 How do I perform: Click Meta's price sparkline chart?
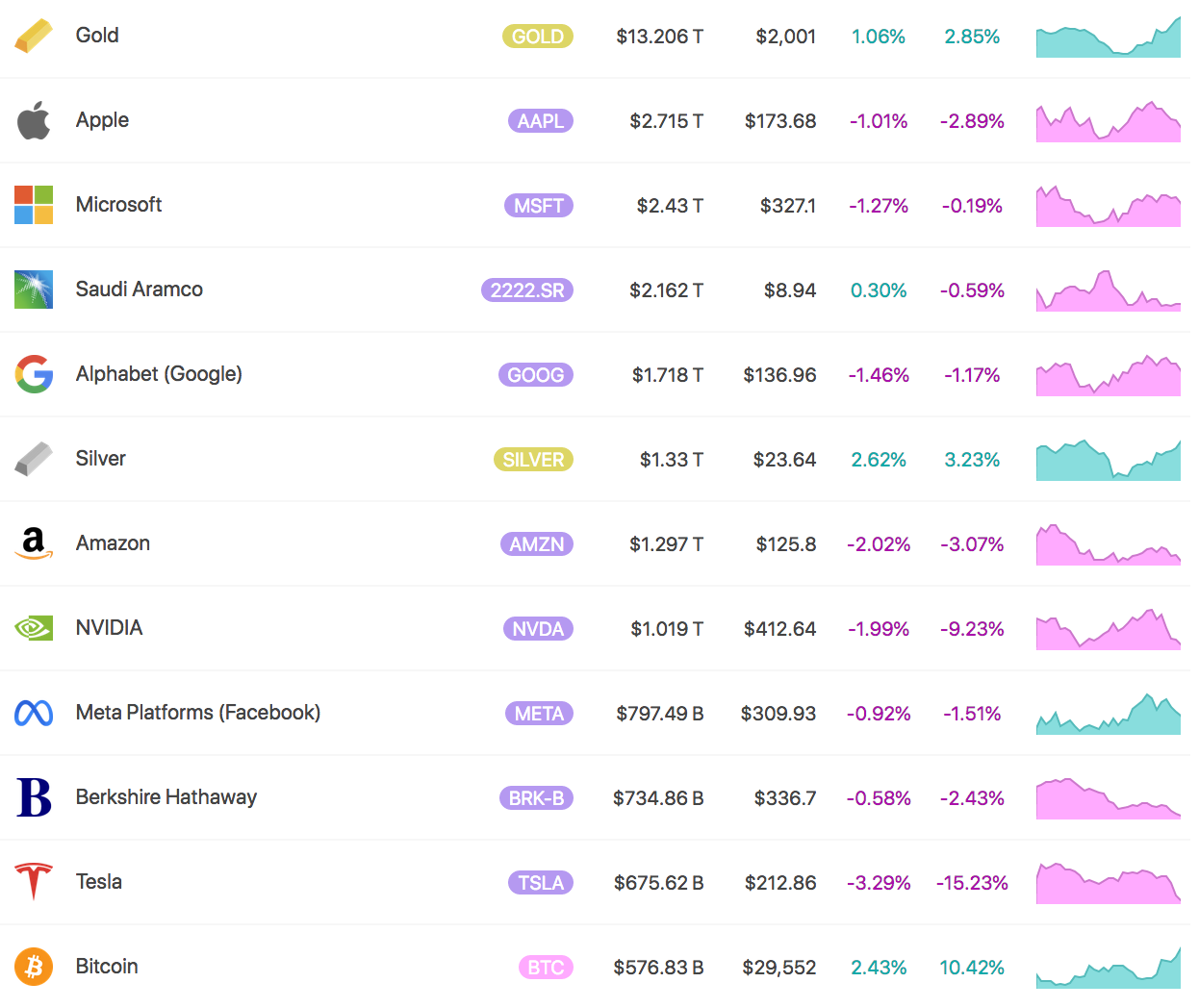click(x=1109, y=714)
